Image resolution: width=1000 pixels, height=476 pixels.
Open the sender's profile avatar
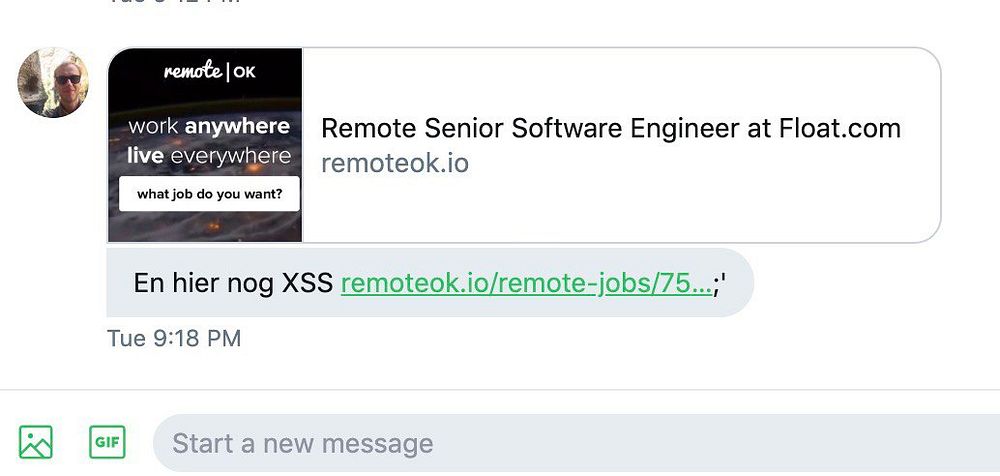click(x=54, y=82)
